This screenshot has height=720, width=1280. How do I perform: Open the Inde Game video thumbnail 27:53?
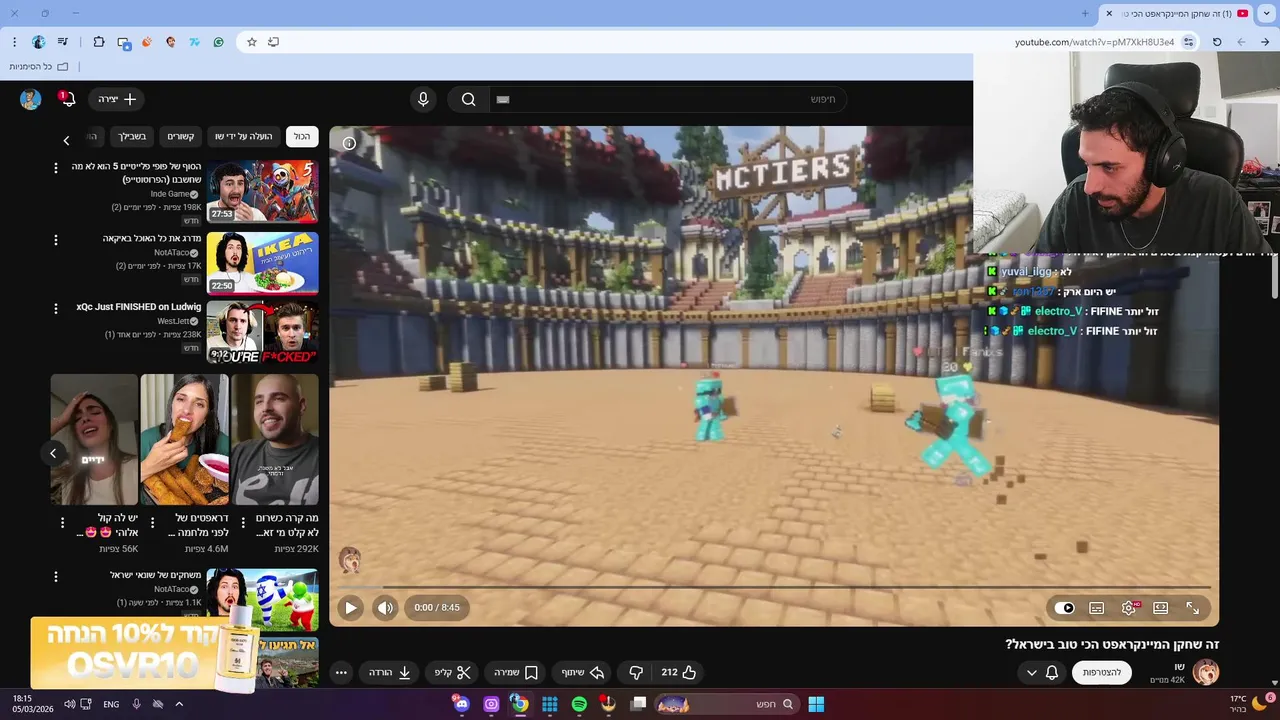tap(262, 191)
